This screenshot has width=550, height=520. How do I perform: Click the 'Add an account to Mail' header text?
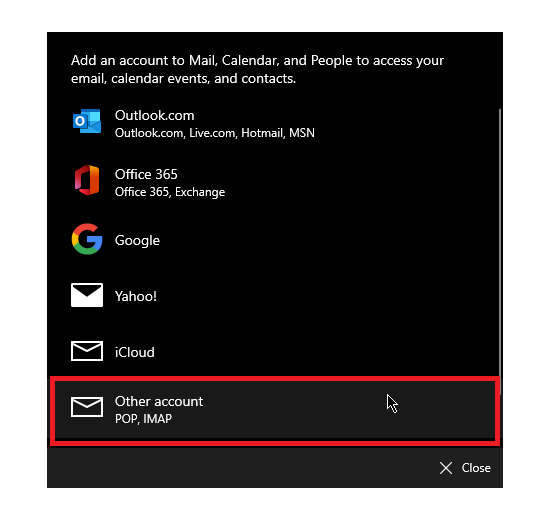click(257, 69)
